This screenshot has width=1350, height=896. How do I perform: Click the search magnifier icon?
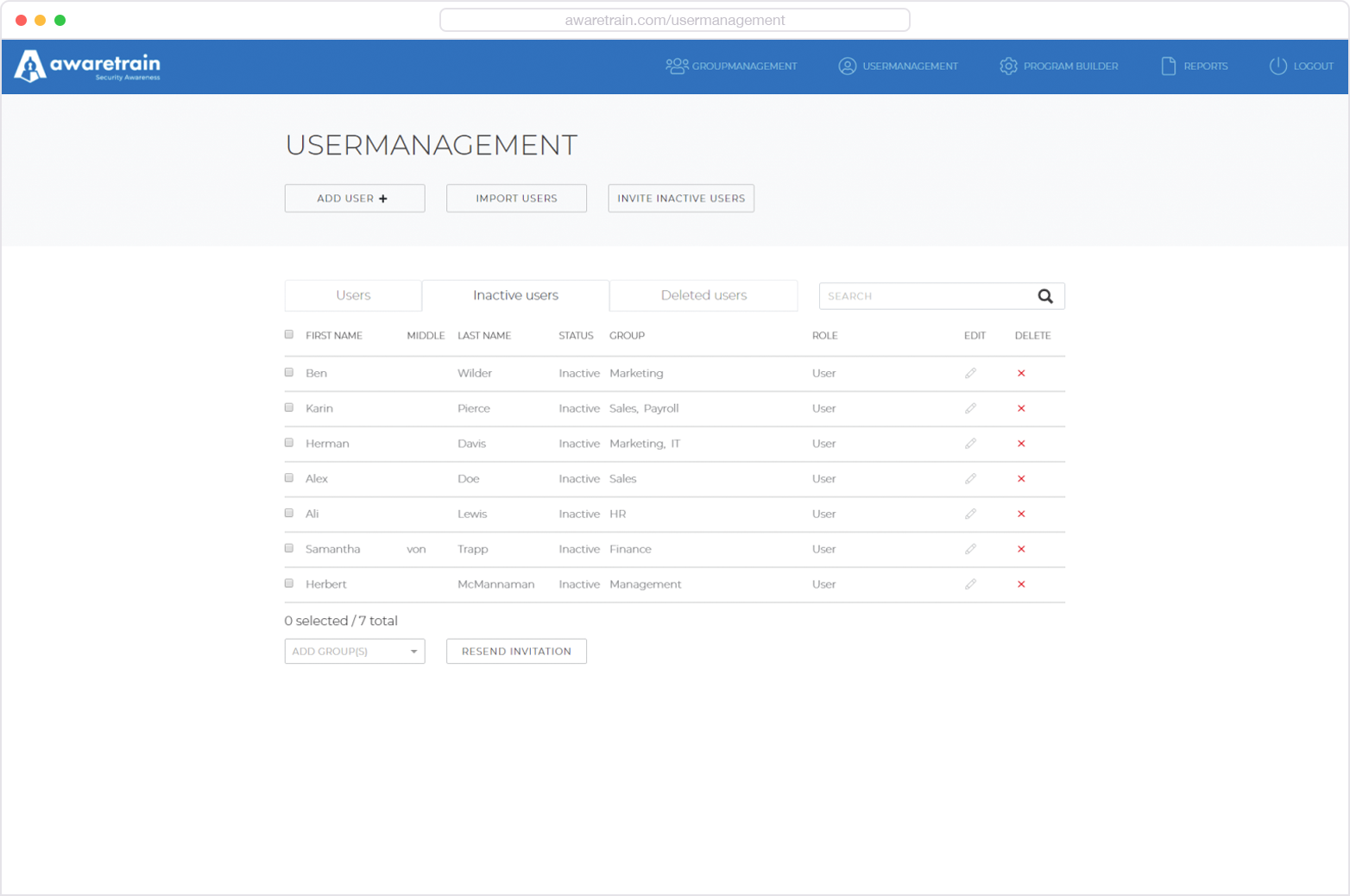pyautogui.click(x=1044, y=296)
